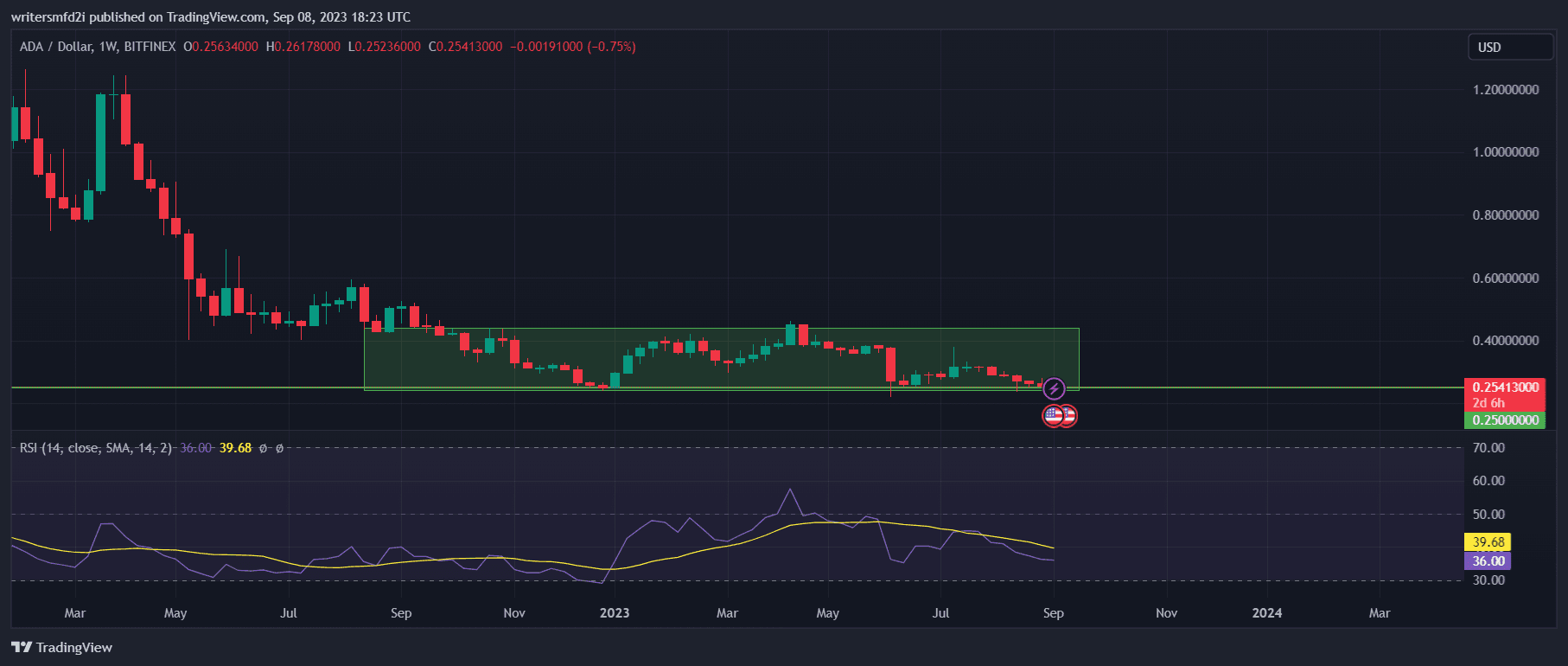Click the 2024 label on time axis
This screenshot has height=666, width=1568.
[x=1267, y=613]
